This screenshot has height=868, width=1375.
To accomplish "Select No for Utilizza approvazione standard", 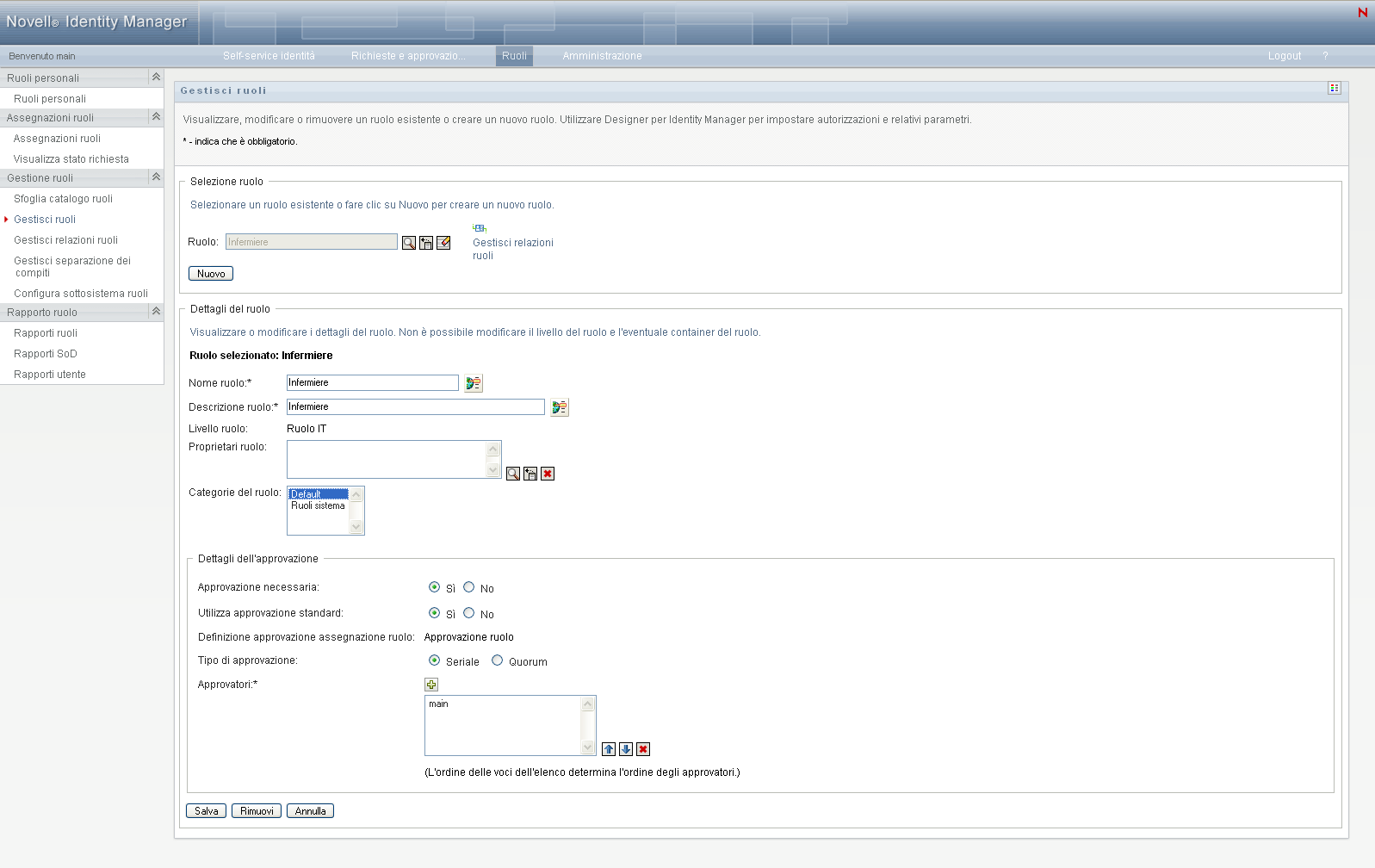I will click(x=469, y=613).
